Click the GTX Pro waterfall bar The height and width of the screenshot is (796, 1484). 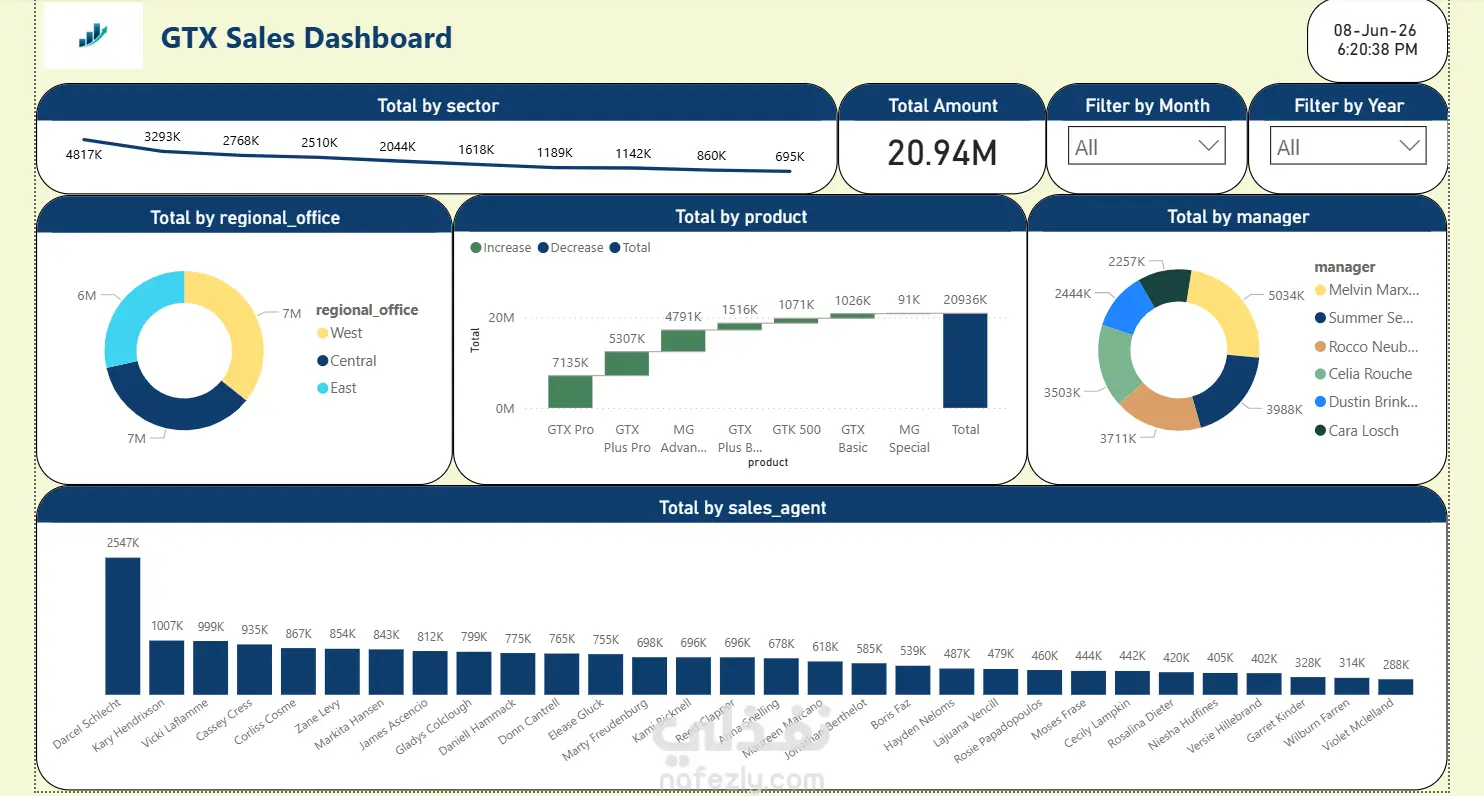[570, 391]
